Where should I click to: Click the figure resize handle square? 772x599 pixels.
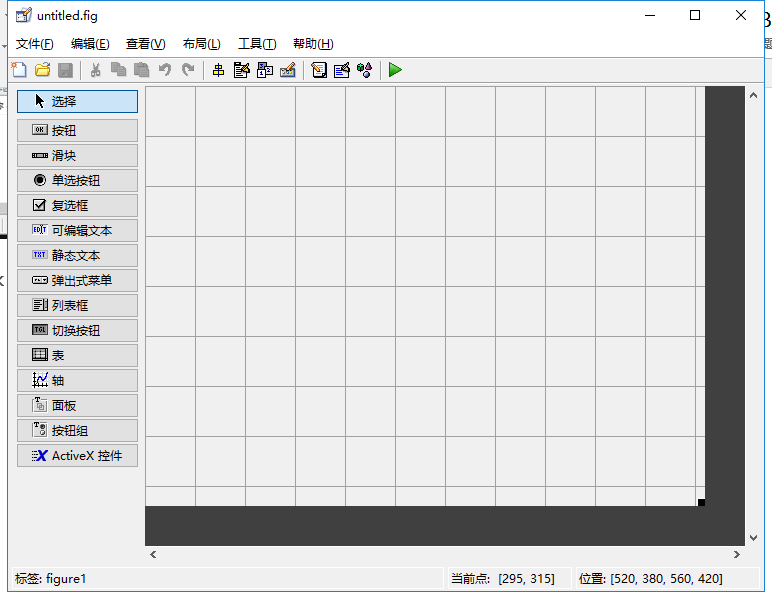pyautogui.click(x=702, y=503)
